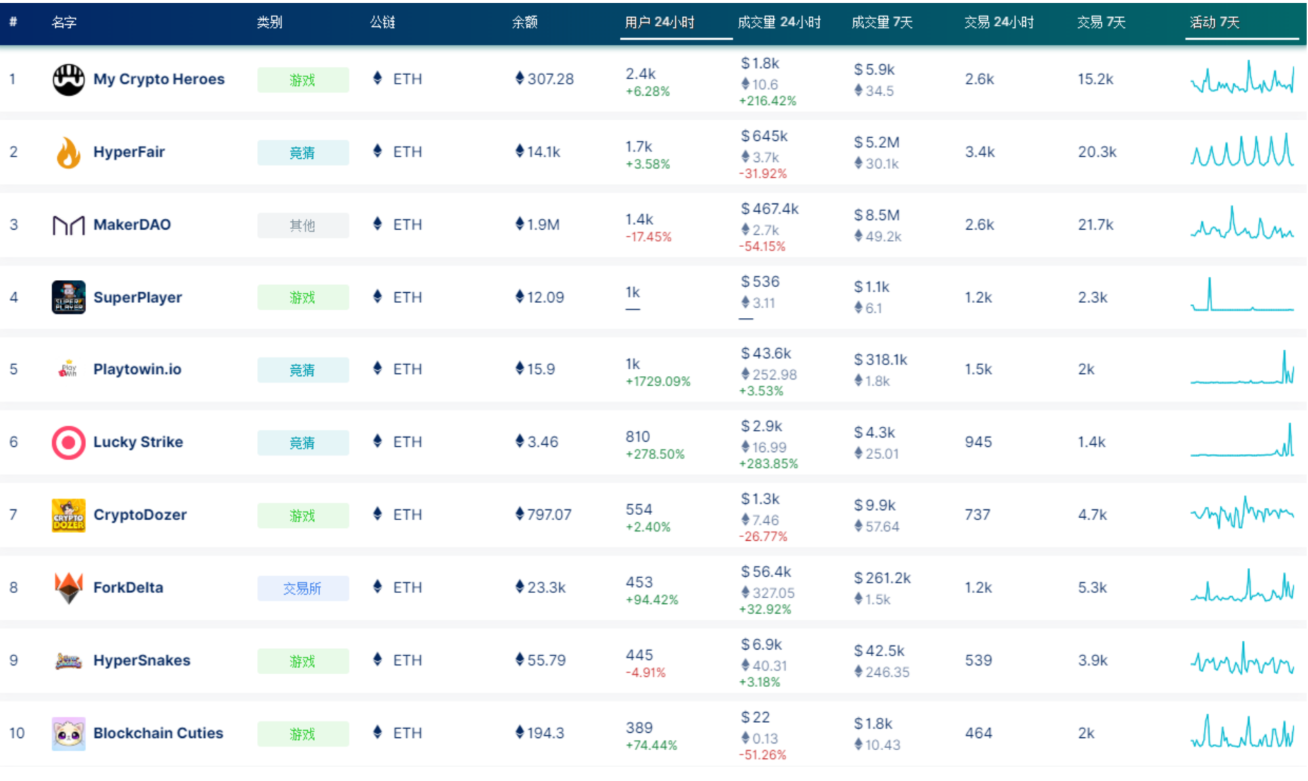The width and height of the screenshot is (1308, 781).
Task: Click the 竞猜 tag on Lucky Strike
Action: (303, 443)
